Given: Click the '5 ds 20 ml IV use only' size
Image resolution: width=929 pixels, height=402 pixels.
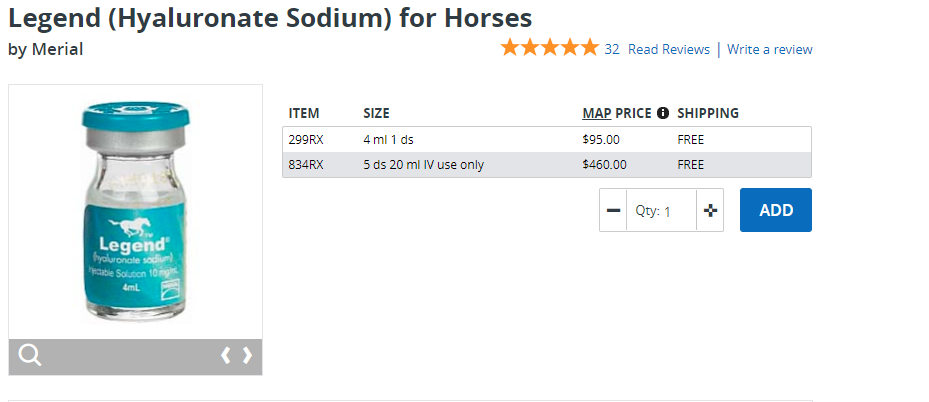Looking at the screenshot, I should point(423,165).
